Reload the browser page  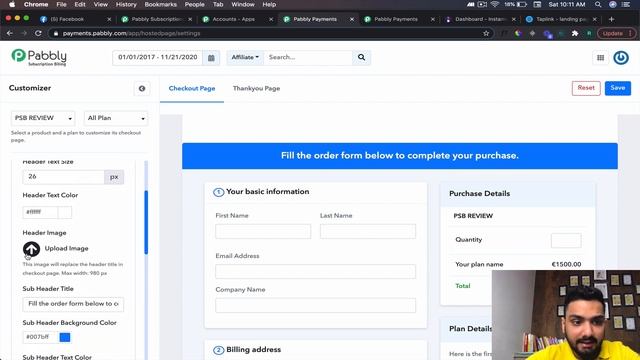[38, 33]
